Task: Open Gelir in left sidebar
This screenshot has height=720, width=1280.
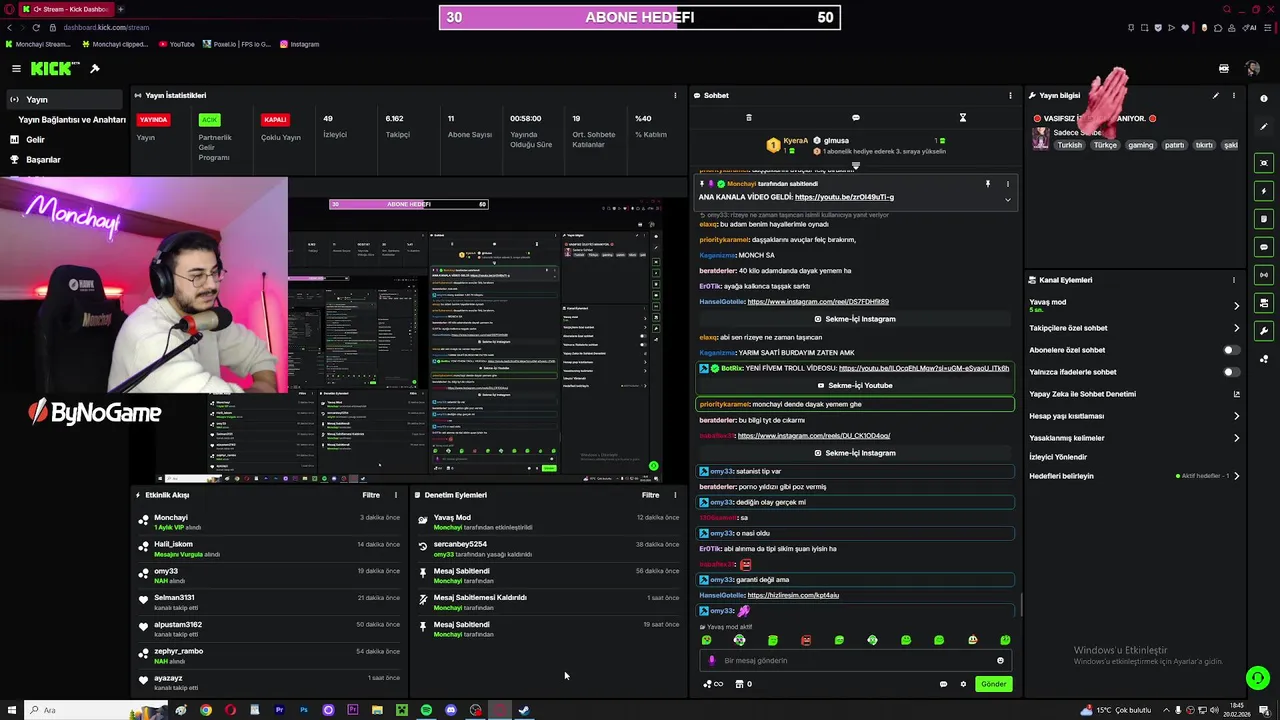Action: pyautogui.click(x=35, y=140)
